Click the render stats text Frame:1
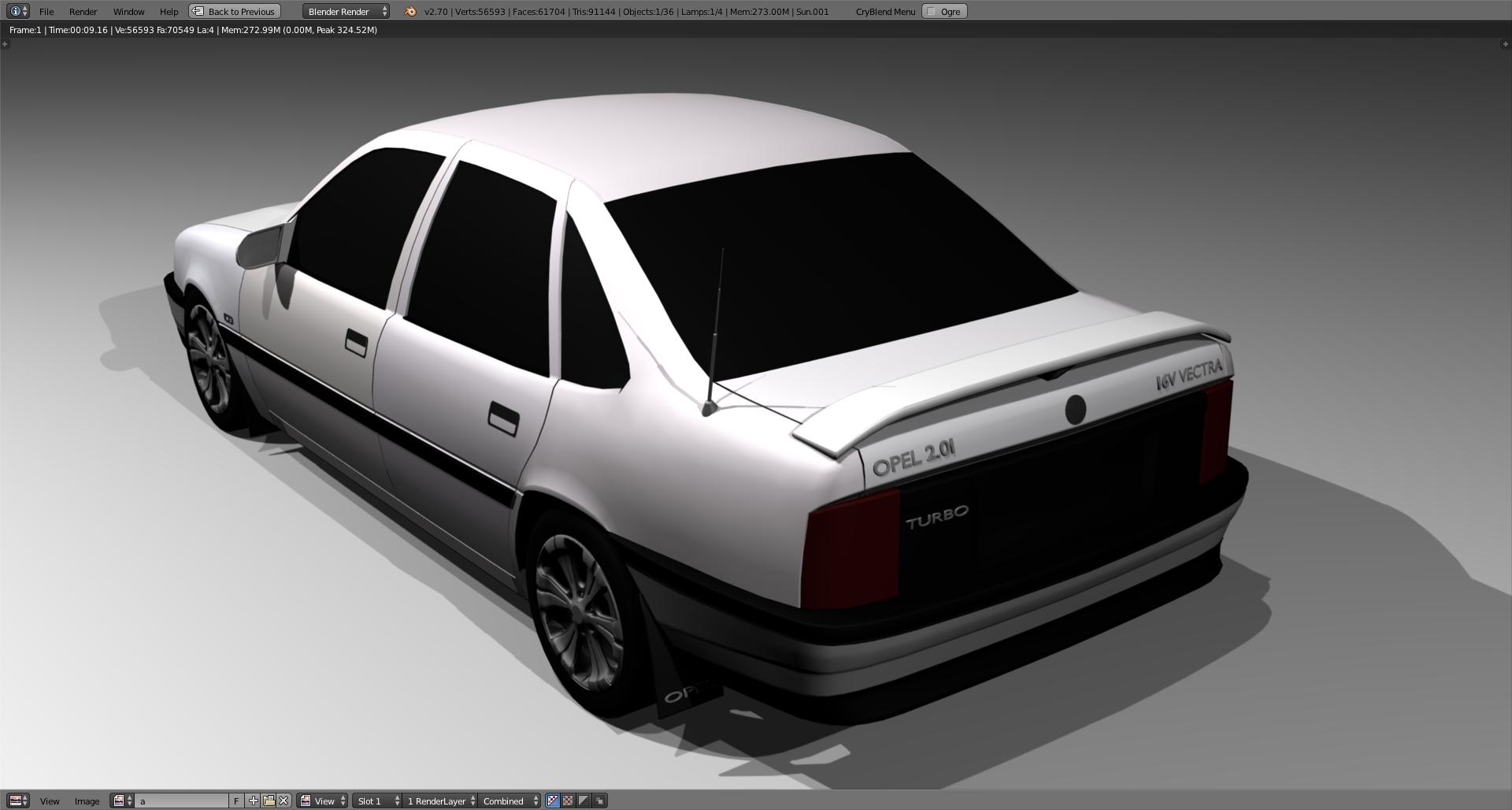The image size is (1512, 810). (25, 30)
